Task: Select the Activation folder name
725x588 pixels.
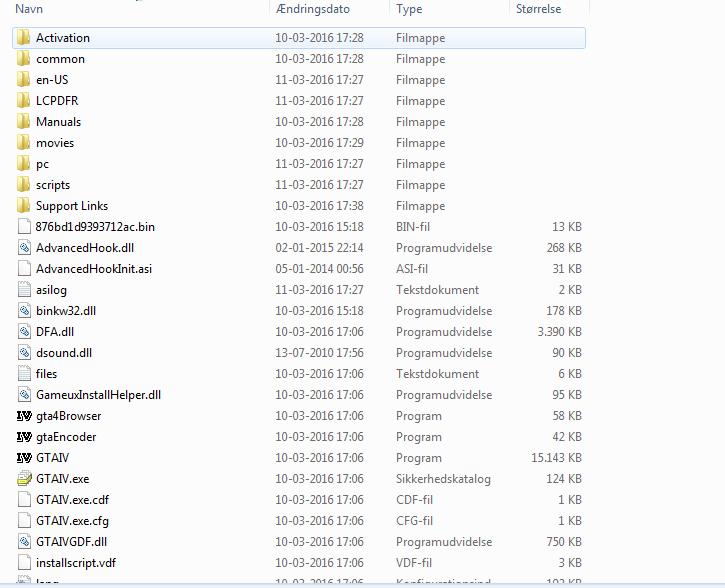Action: [63, 38]
